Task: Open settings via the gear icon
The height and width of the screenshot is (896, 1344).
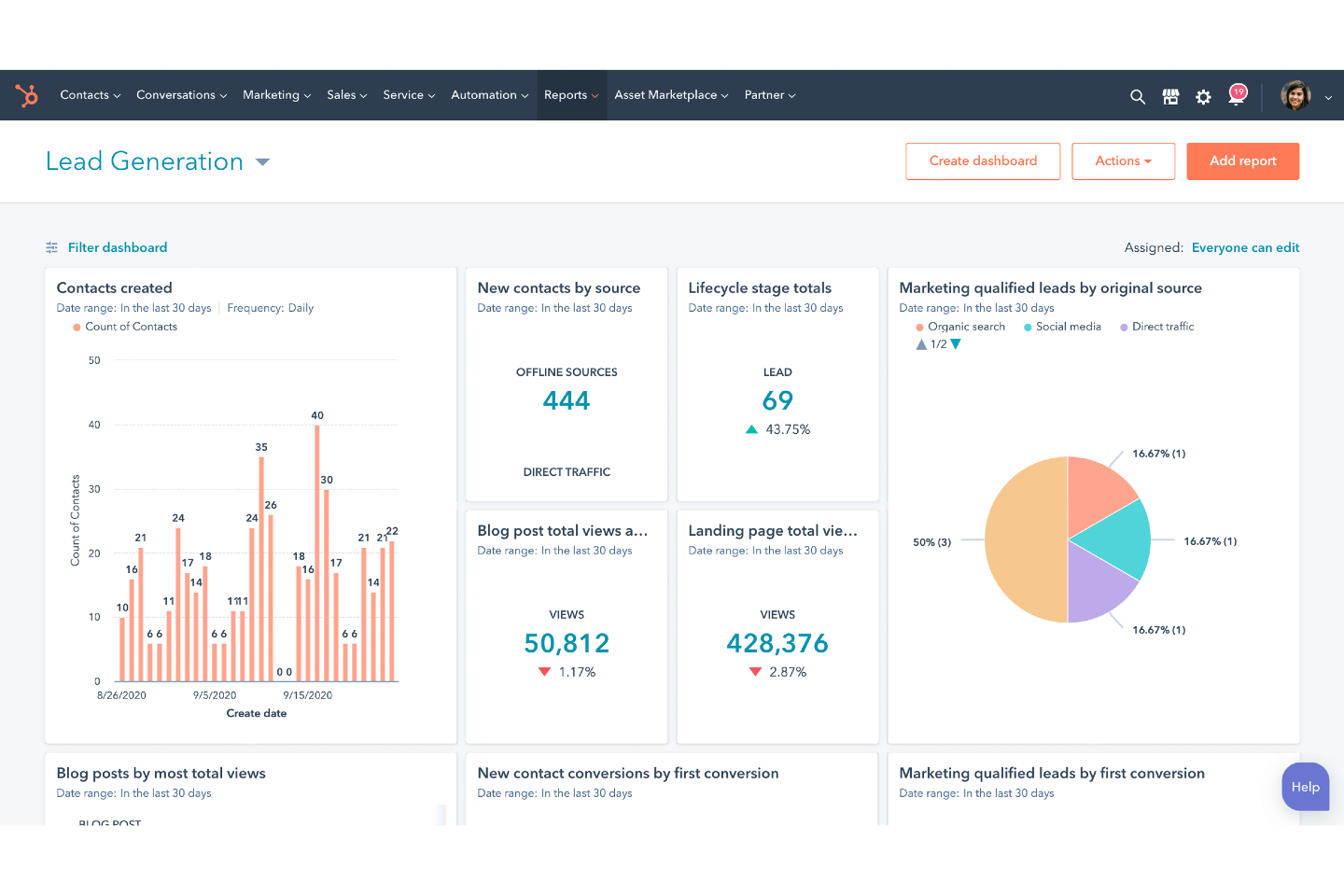Action: [1203, 96]
